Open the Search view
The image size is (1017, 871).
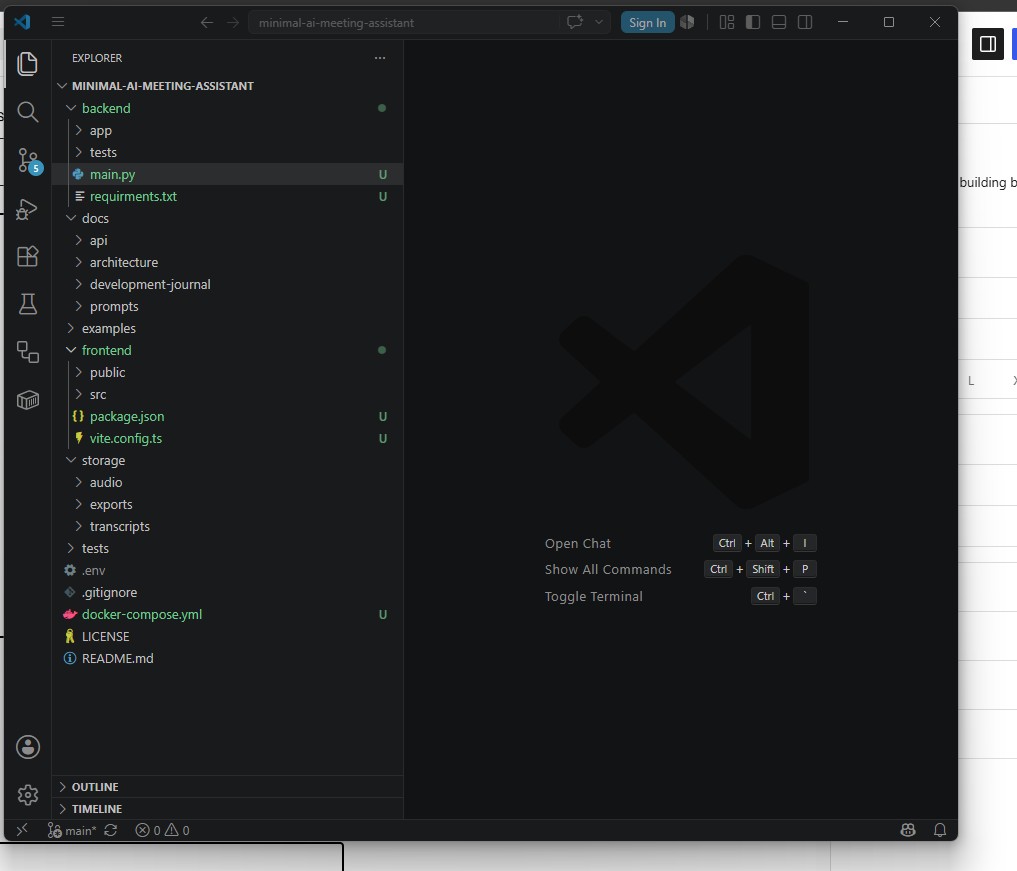27,112
